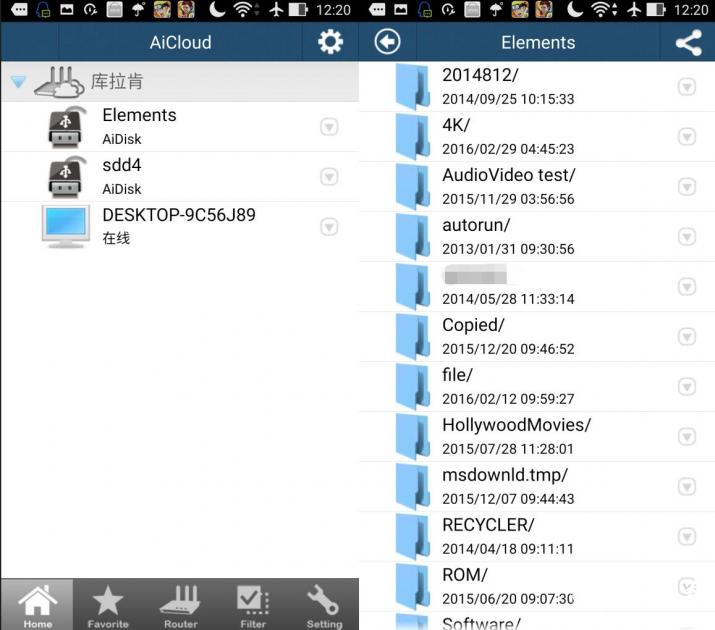Click the msdownld.tmp/ folder icon
Image resolution: width=715 pixels, height=630 pixels.
(413, 487)
